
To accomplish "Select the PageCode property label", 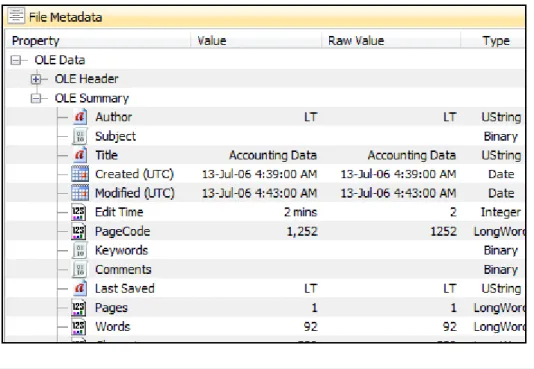I will 123,232.
